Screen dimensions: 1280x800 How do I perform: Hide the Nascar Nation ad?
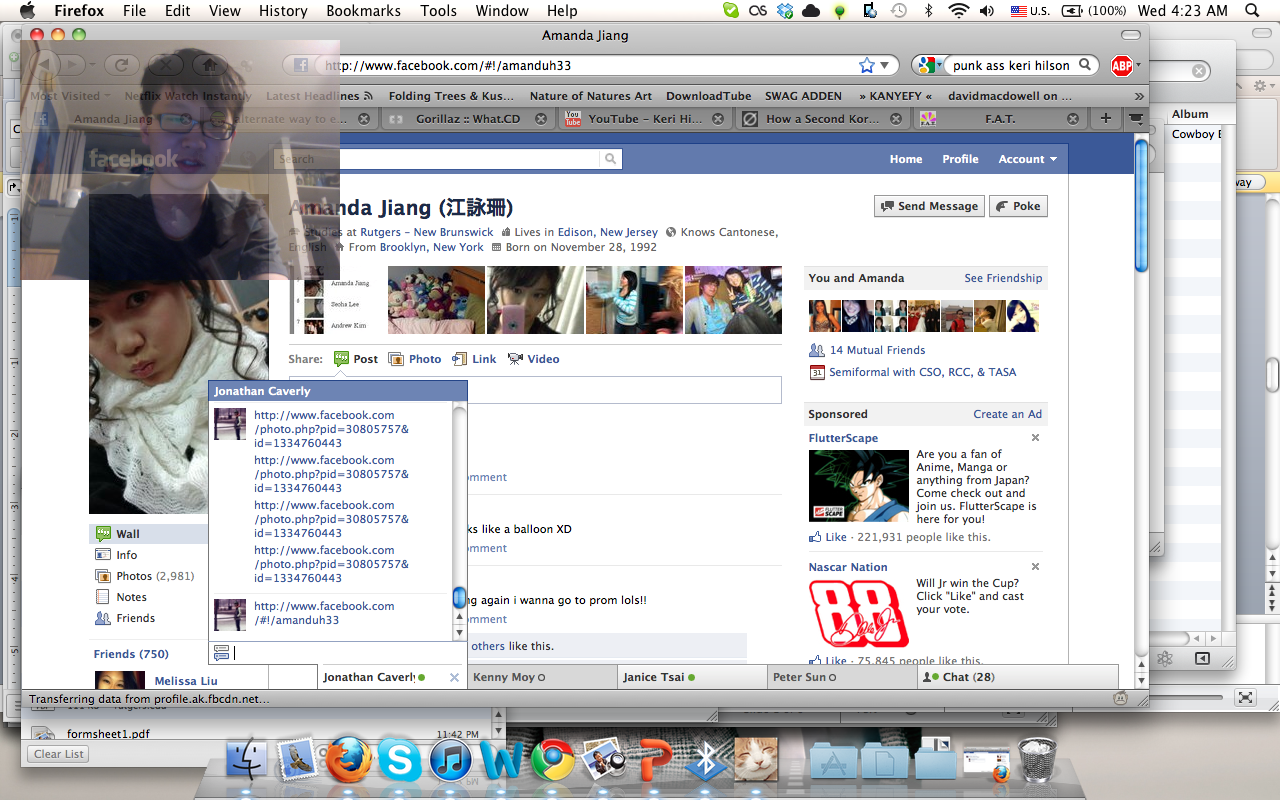click(x=1035, y=567)
